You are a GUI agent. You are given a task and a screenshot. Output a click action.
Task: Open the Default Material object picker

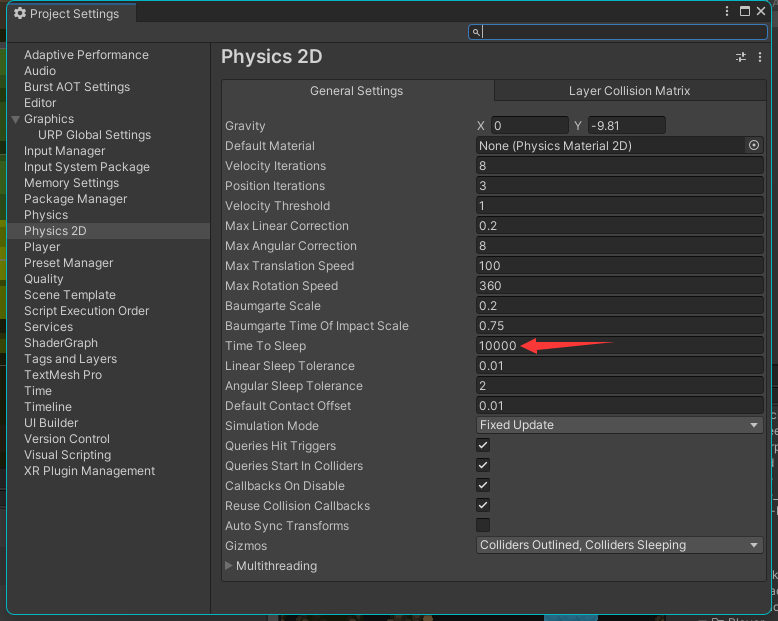coord(754,145)
